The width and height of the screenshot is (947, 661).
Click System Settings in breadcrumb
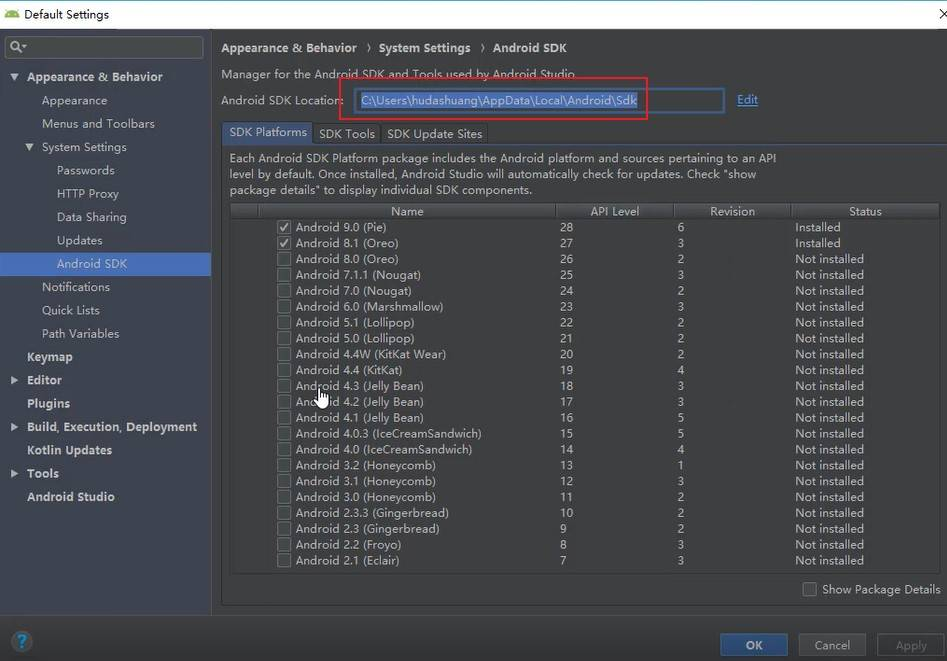tap(424, 48)
